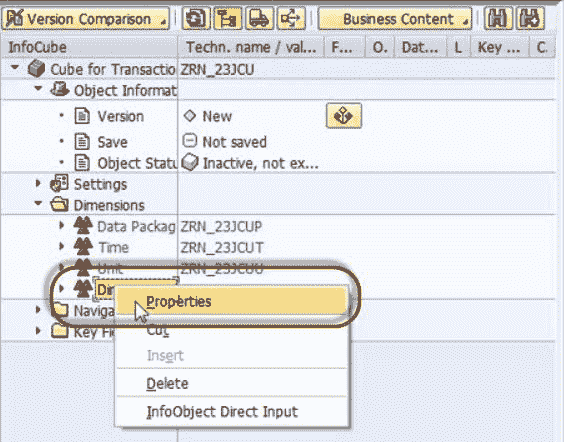Open the Business Content dropdown
The image size is (564, 442).
[x=395, y=19]
